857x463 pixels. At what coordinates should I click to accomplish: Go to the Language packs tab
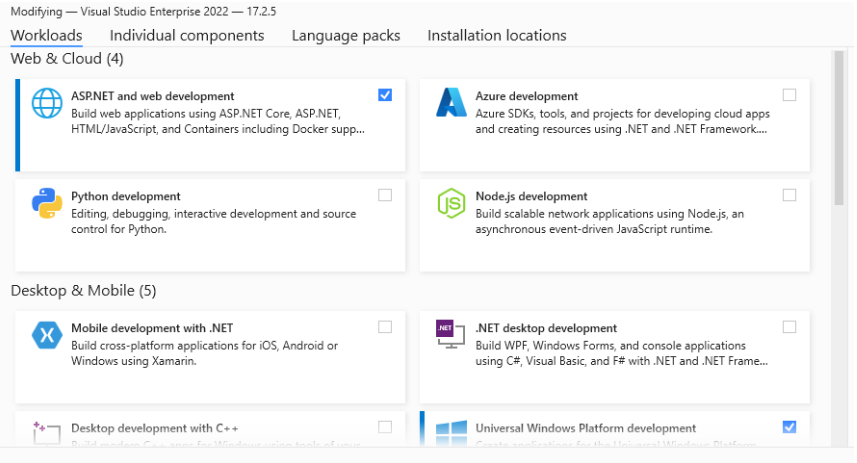point(346,36)
